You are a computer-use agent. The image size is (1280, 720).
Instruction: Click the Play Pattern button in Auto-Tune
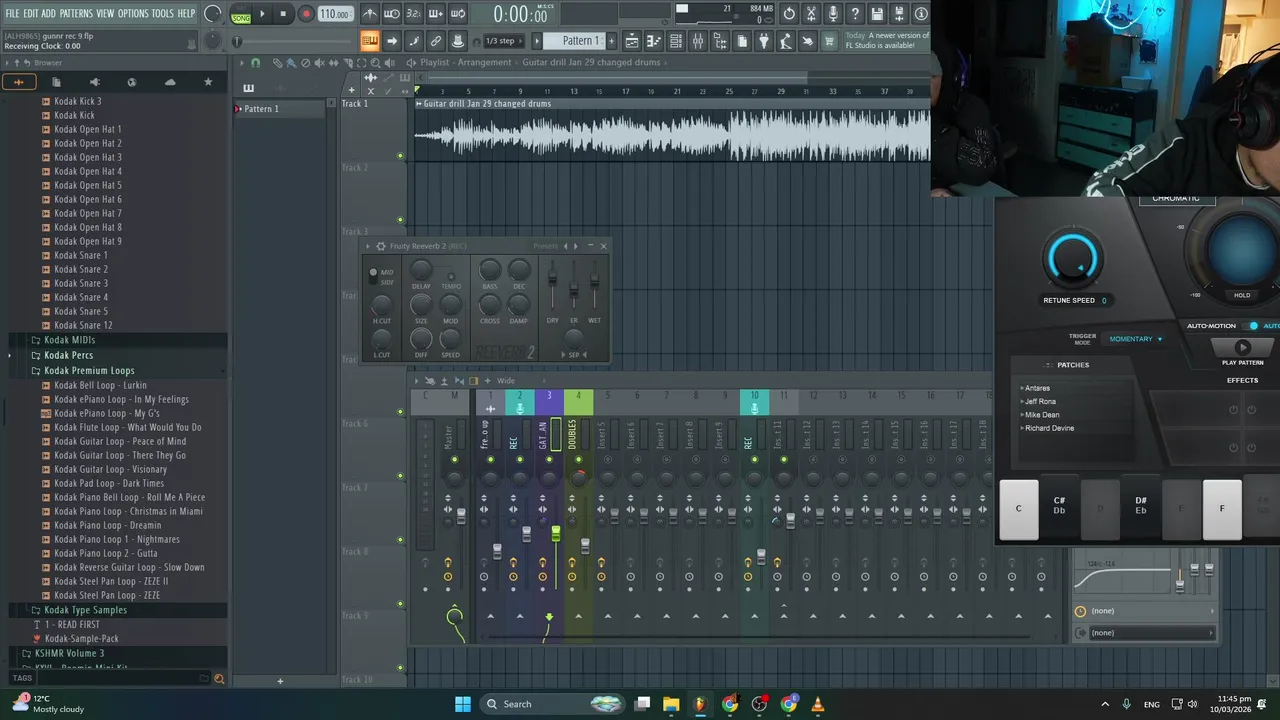[1243, 348]
